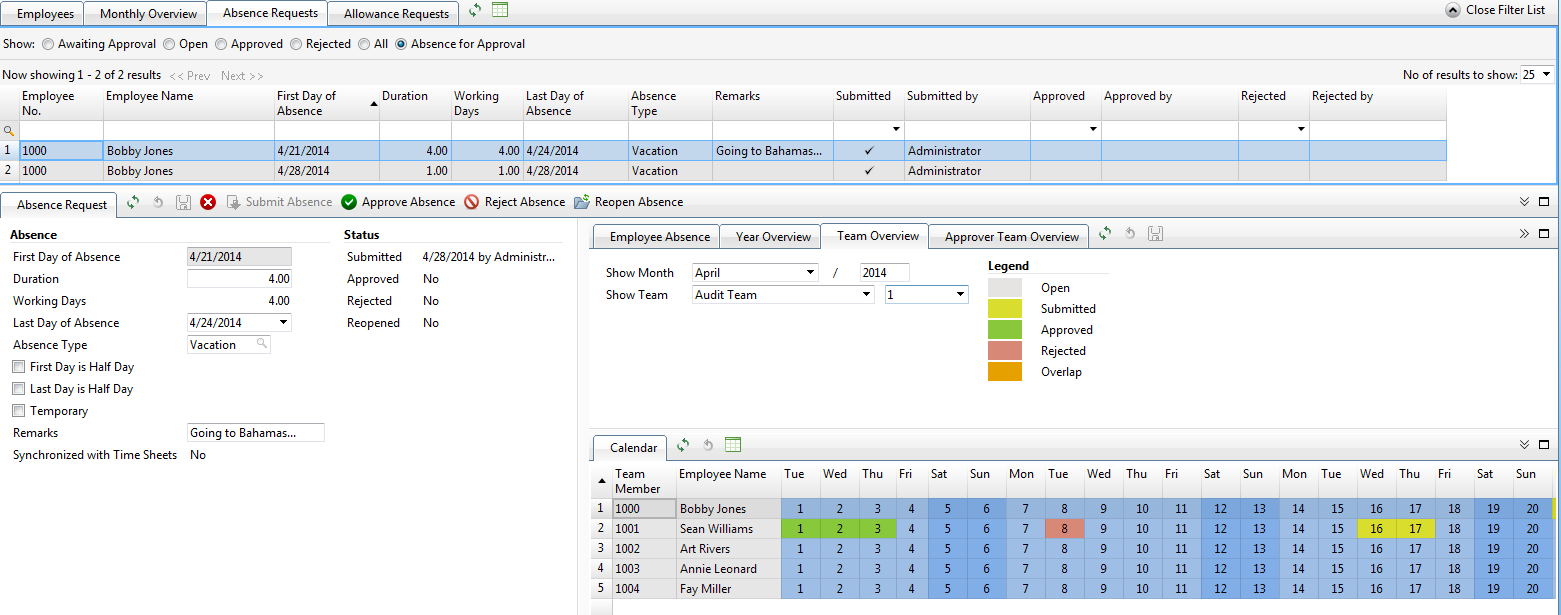This screenshot has width=1561, height=615.
Task: Click the red delete icon in Absence Request toolbar
Action: pos(208,202)
